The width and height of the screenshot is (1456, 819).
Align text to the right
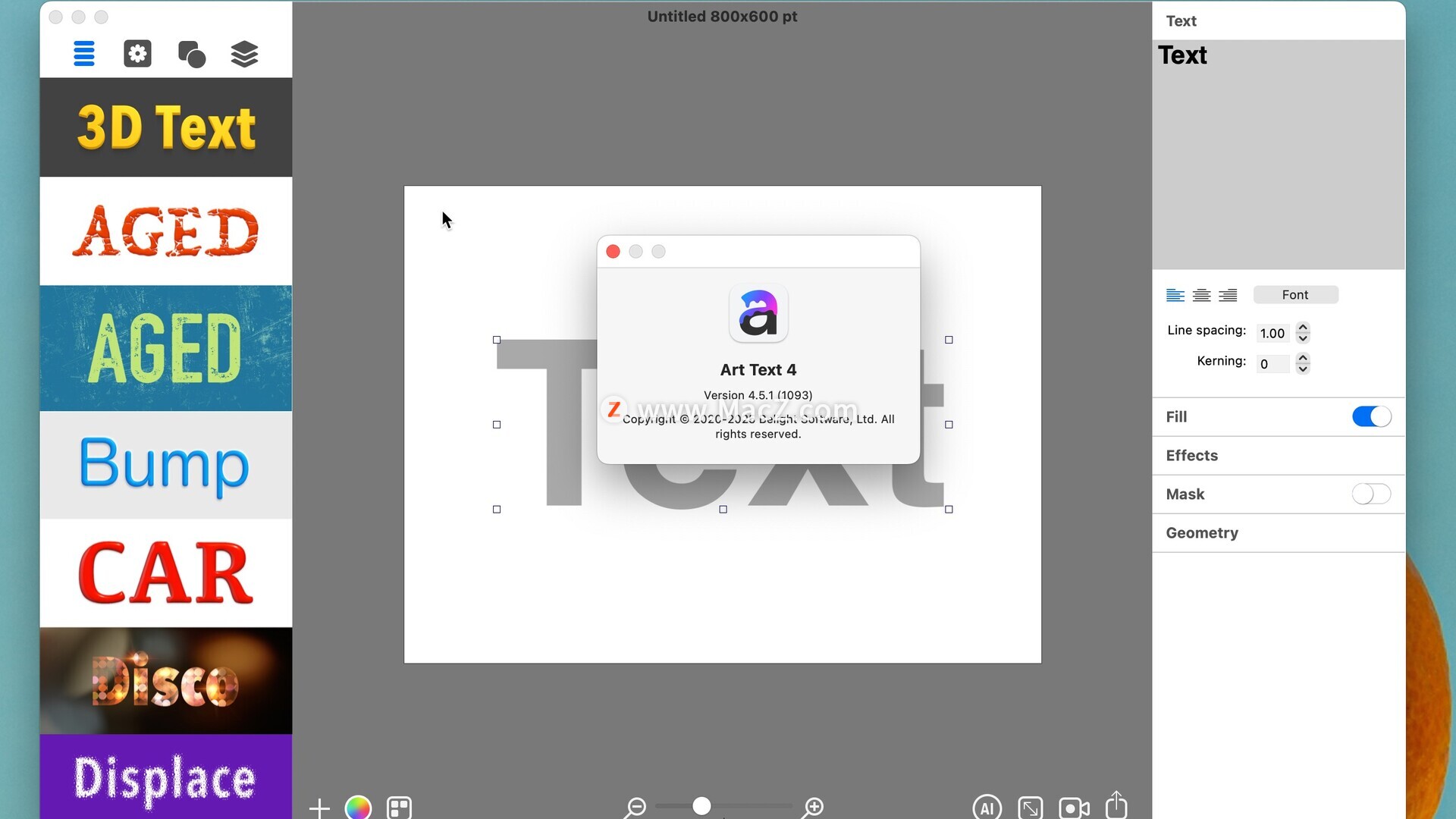(1228, 295)
